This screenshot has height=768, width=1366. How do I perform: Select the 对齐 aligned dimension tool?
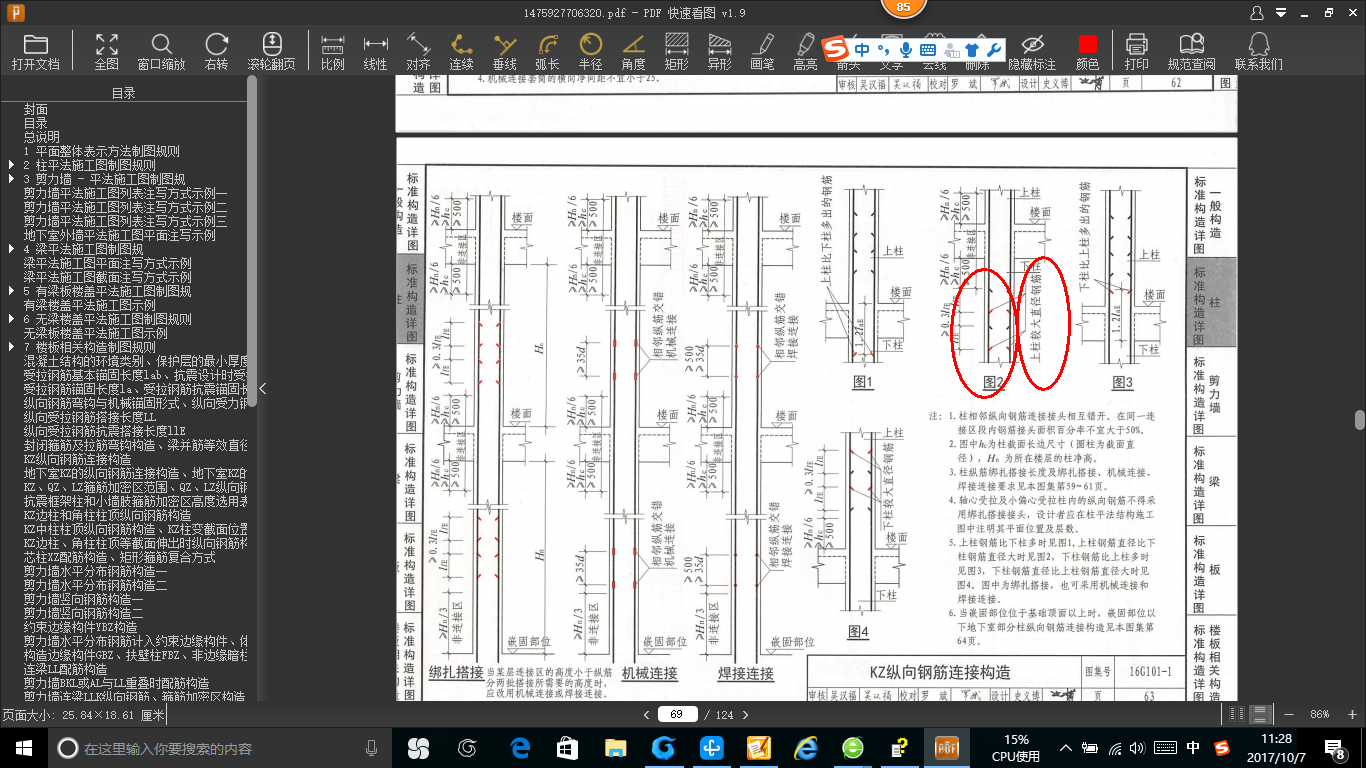click(418, 51)
